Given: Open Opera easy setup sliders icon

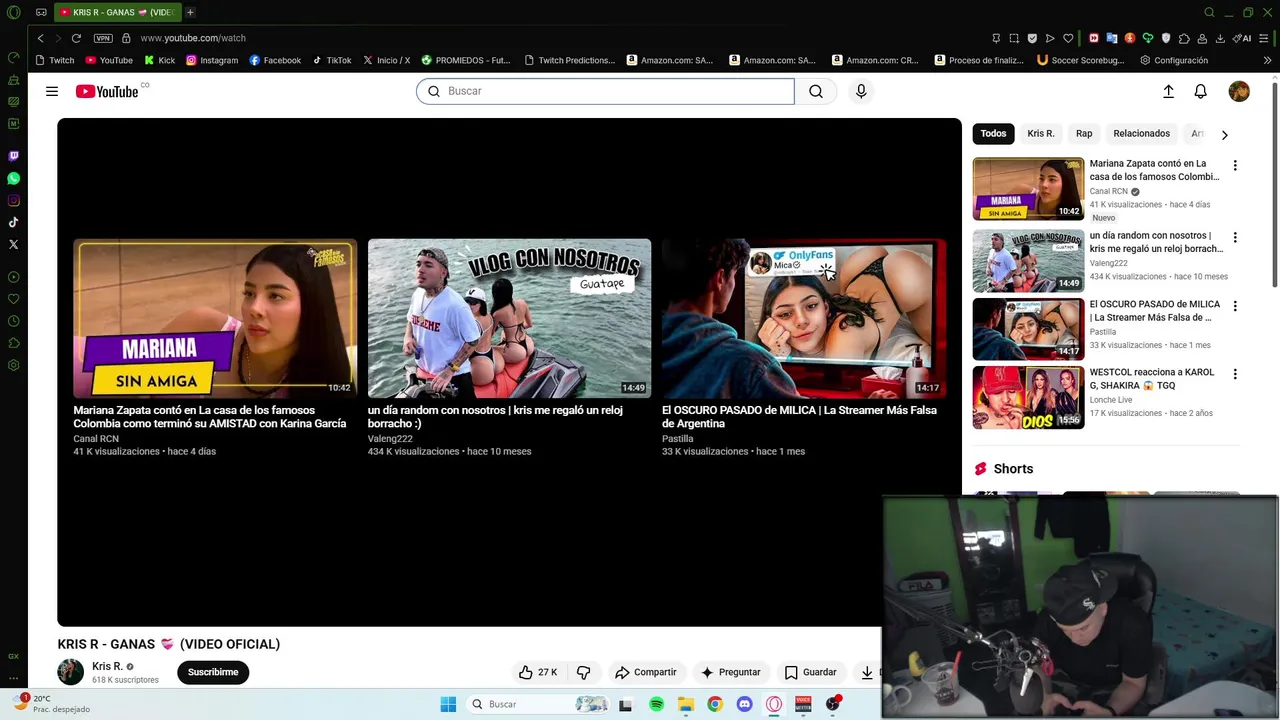Looking at the screenshot, I should (x=1266, y=38).
